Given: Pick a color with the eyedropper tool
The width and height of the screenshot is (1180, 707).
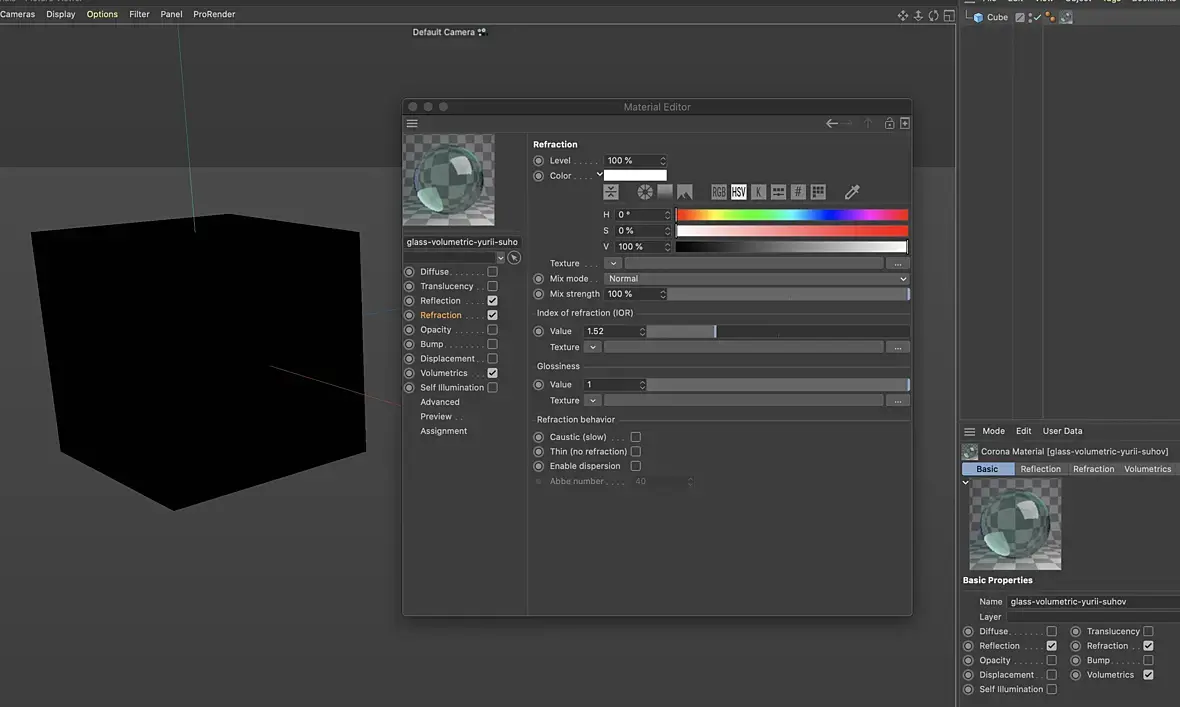Looking at the screenshot, I should click(852, 192).
